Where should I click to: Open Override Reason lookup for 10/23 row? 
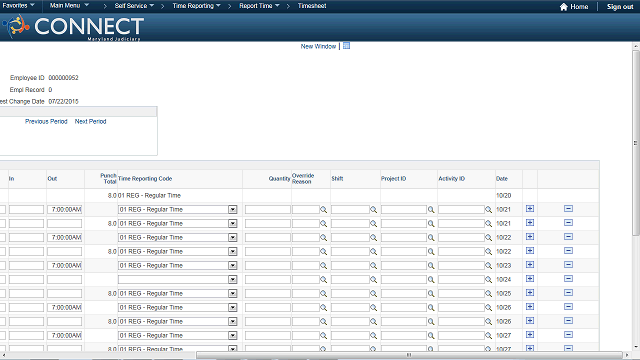pyautogui.click(x=323, y=266)
